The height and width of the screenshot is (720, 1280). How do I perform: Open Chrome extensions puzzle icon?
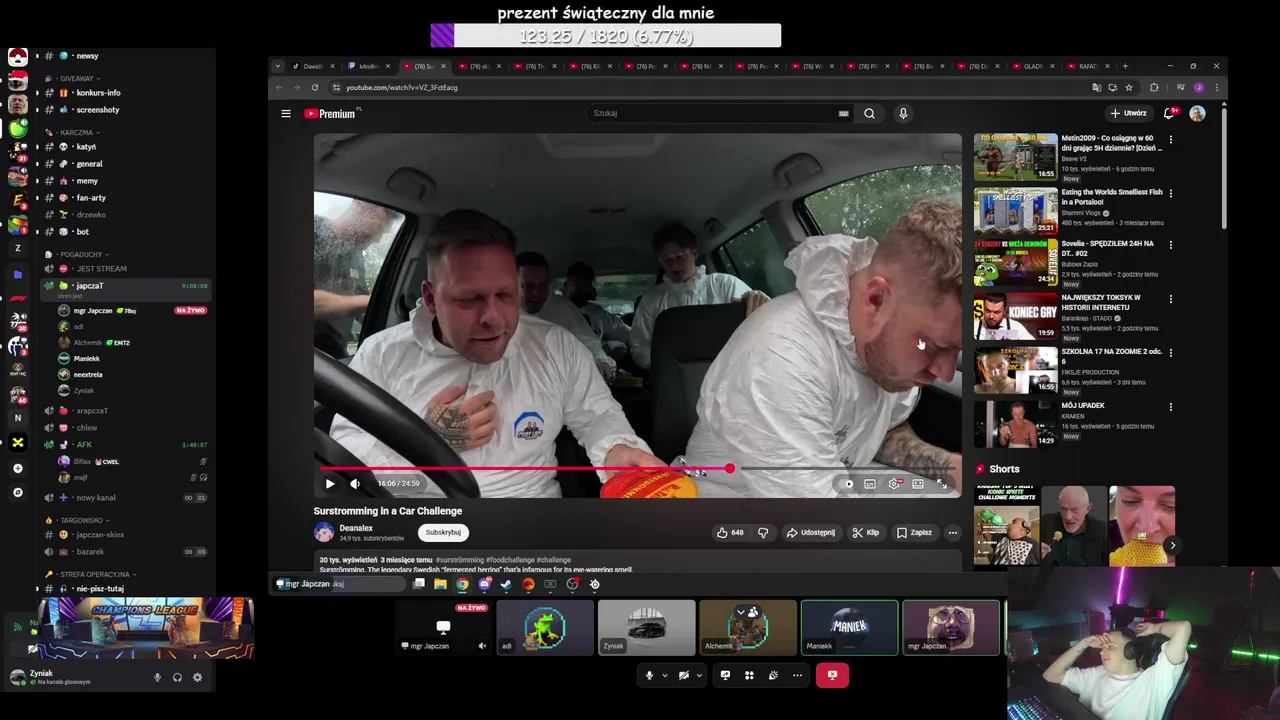tap(1154, 87)
